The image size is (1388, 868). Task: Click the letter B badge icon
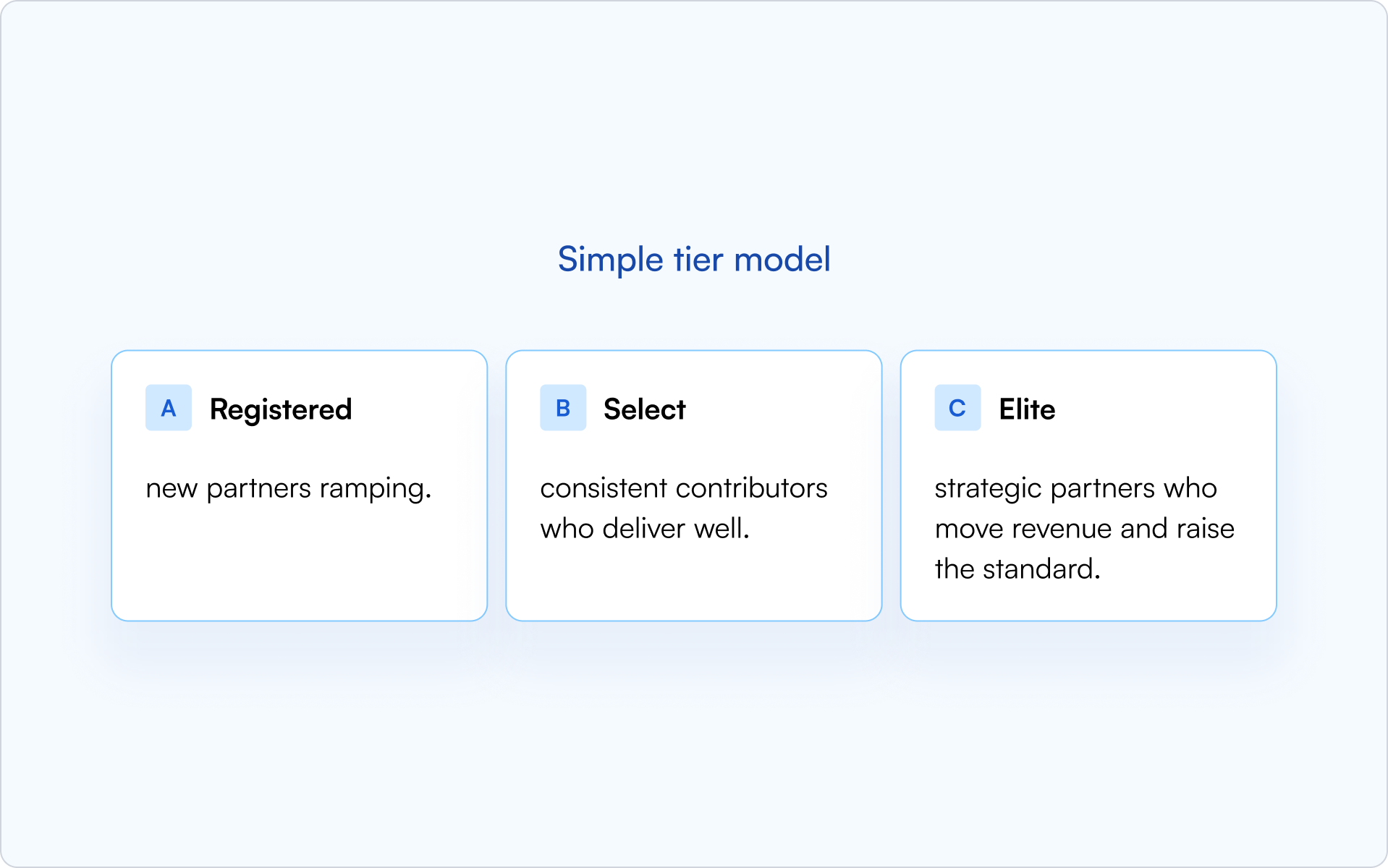click(563, 408)
